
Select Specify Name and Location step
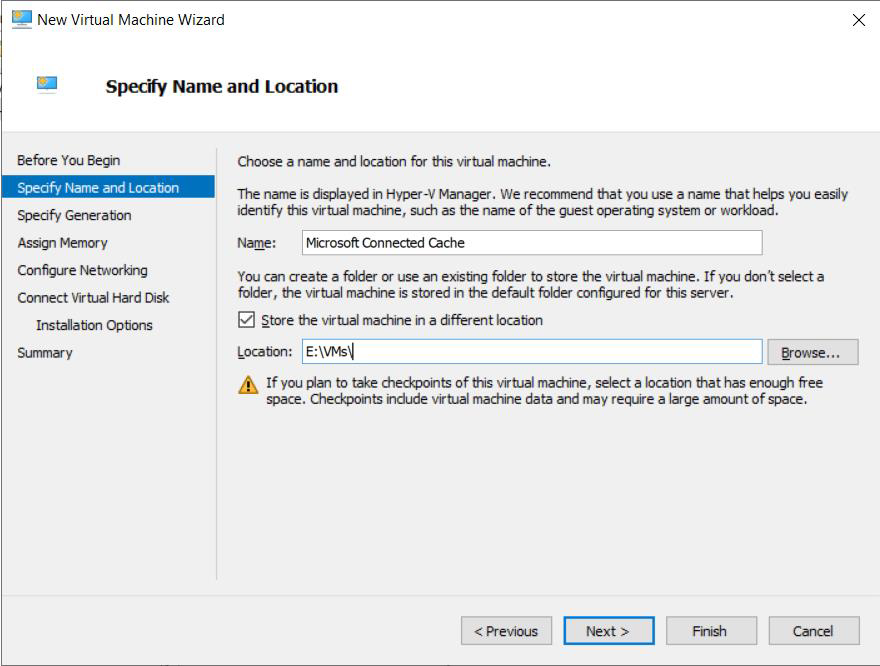[x=108, y=187]
